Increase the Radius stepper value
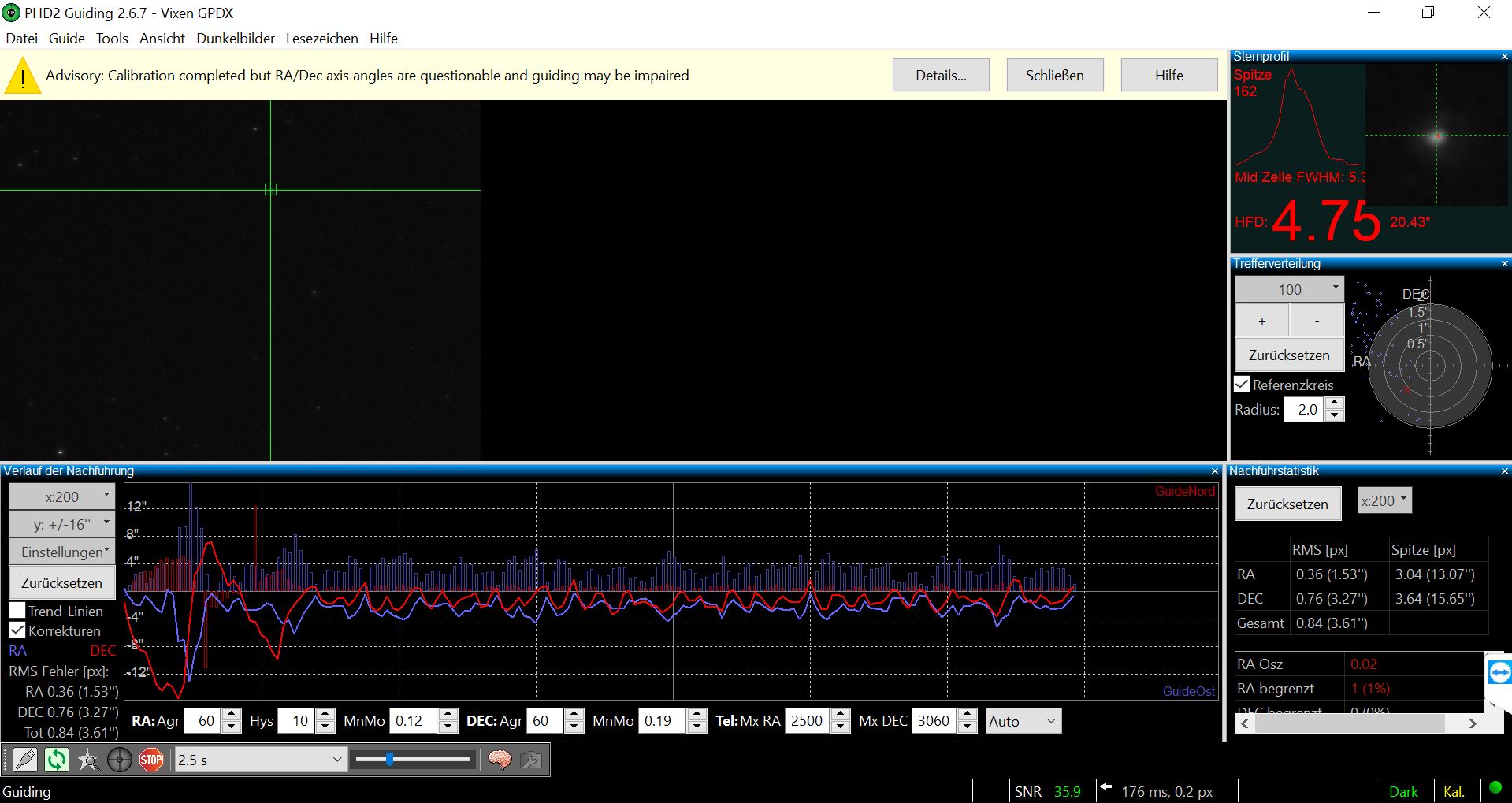1512x803 pixels. (1335, 403)
